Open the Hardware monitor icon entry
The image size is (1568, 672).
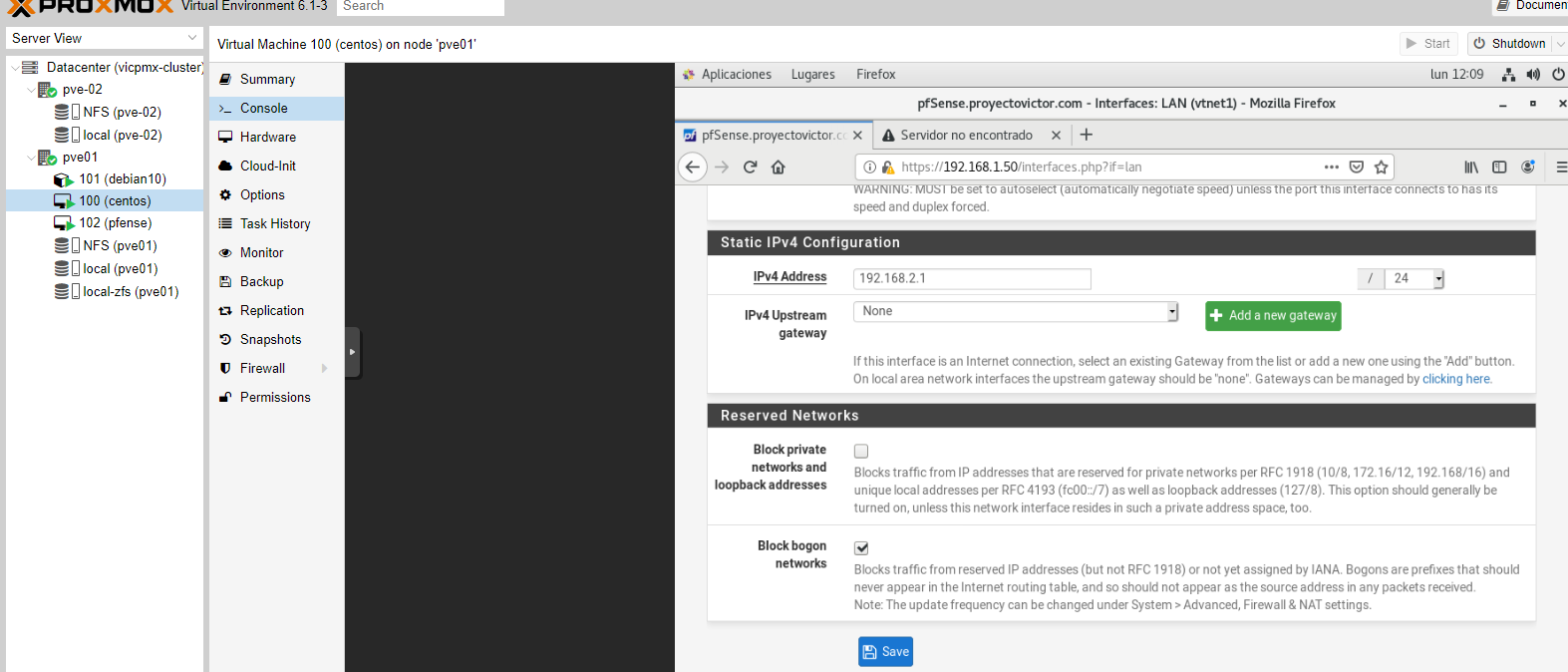[x=225, y=137]
